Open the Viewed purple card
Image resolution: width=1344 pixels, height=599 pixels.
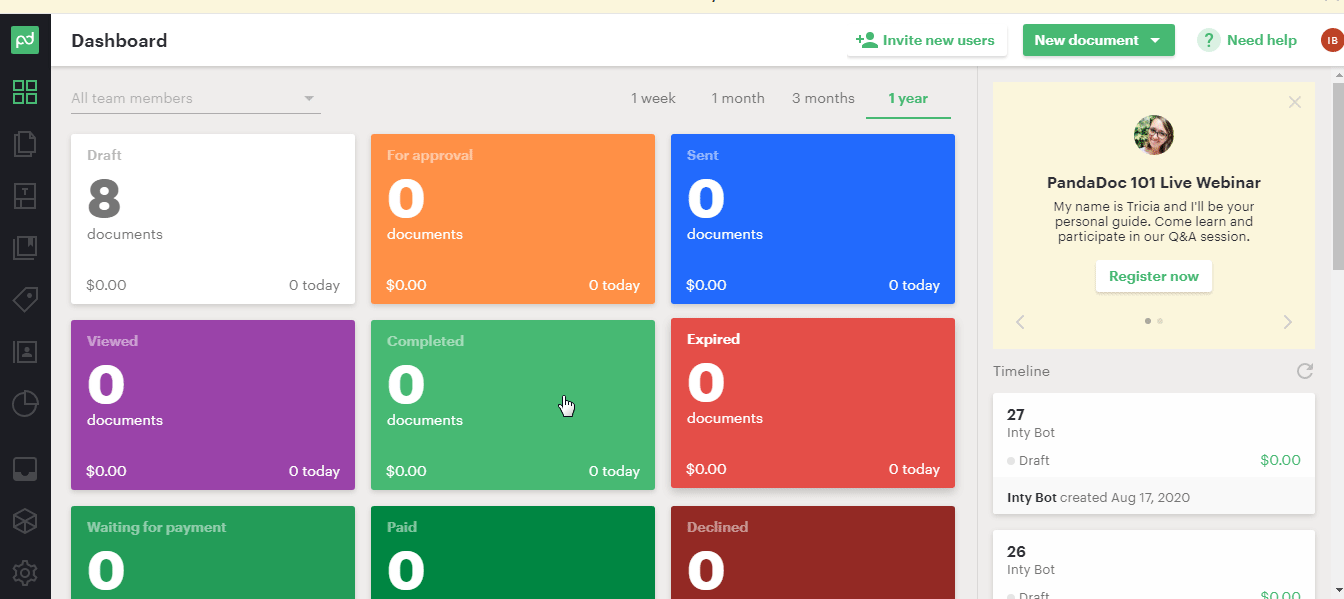pyautogui.click(x=213, y=405)
